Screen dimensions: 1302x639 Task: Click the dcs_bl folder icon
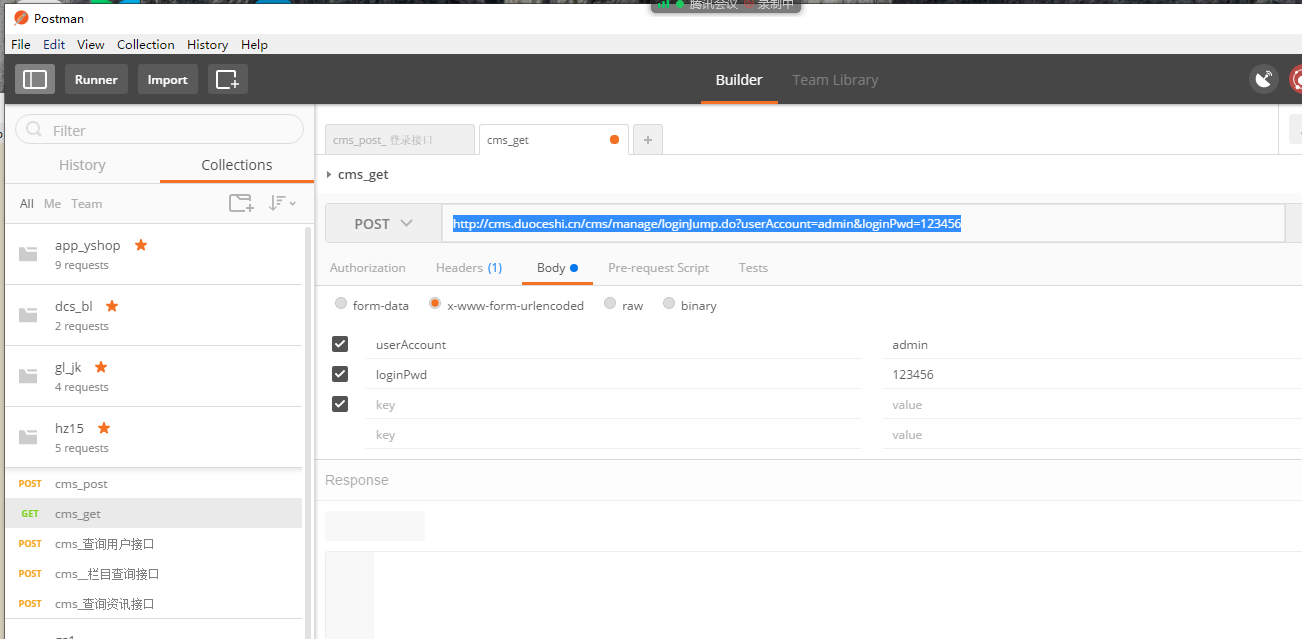28,315
